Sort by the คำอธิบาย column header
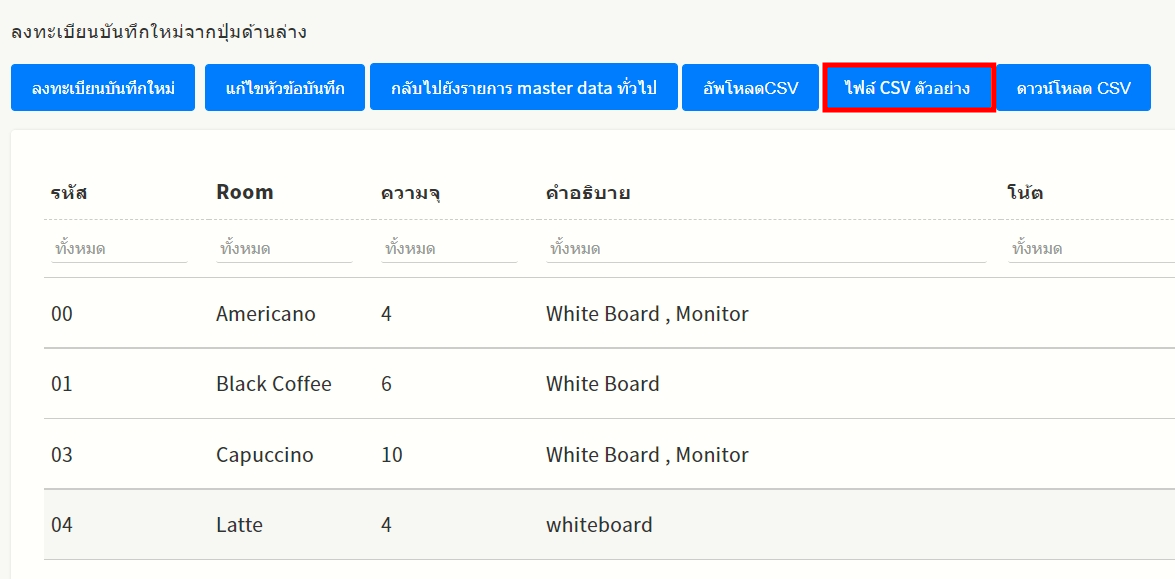Screen dimensions: 1175x579 588,193
